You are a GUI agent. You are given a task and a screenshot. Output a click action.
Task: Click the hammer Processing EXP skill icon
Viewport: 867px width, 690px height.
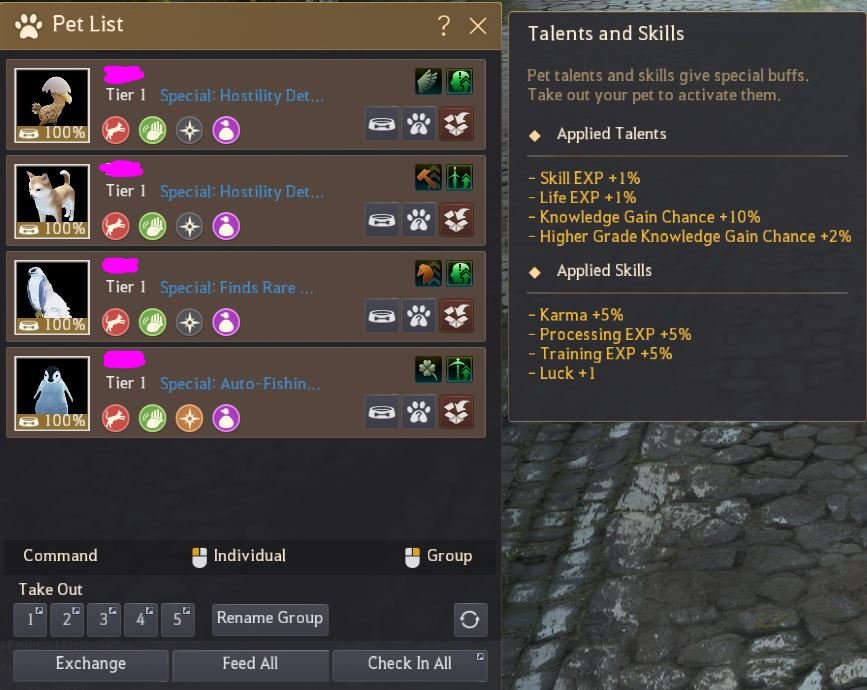pyautogui.click(x=428, y=177)
